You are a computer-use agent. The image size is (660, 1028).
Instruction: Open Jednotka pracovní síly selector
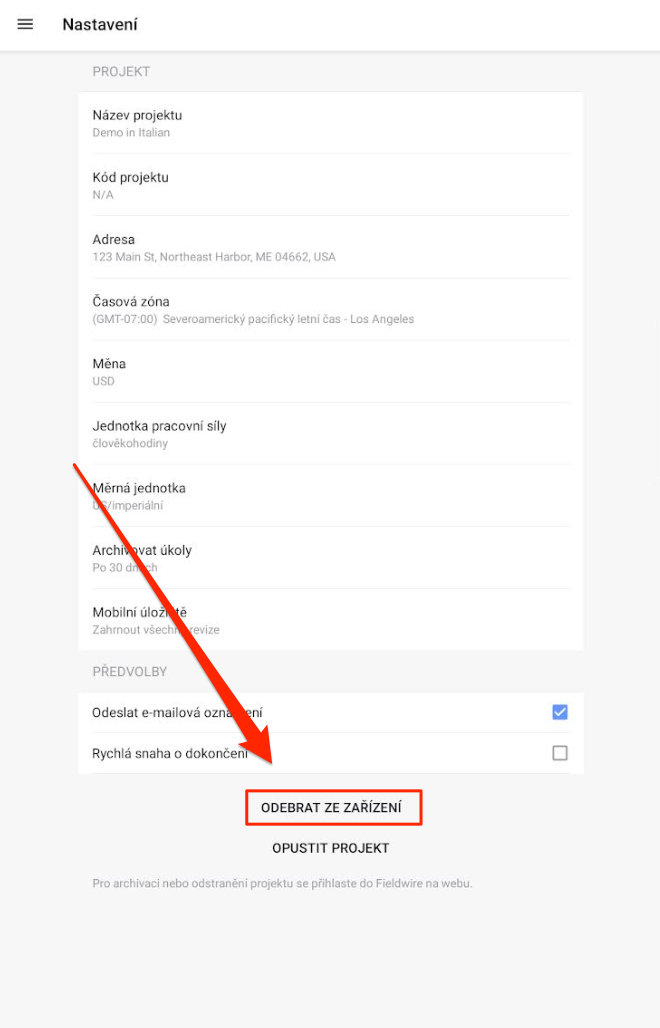pos(330,434)
